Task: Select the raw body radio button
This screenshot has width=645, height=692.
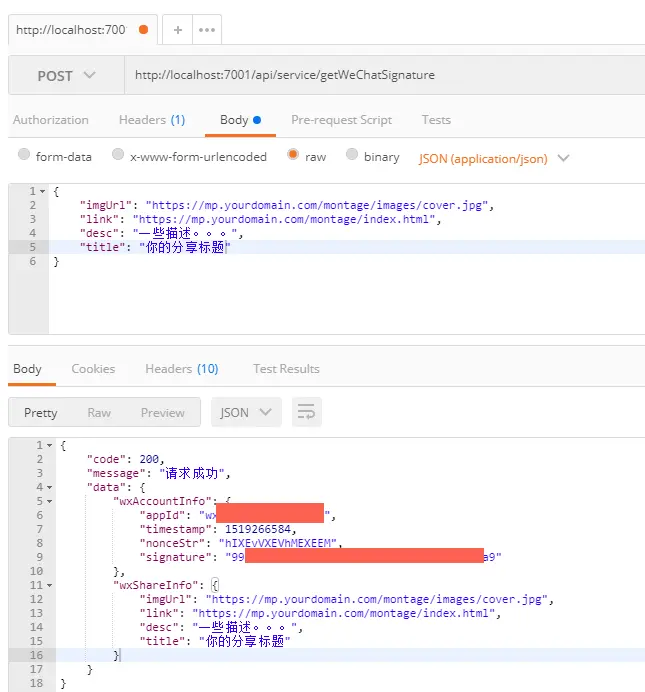Action: [292, 154]
